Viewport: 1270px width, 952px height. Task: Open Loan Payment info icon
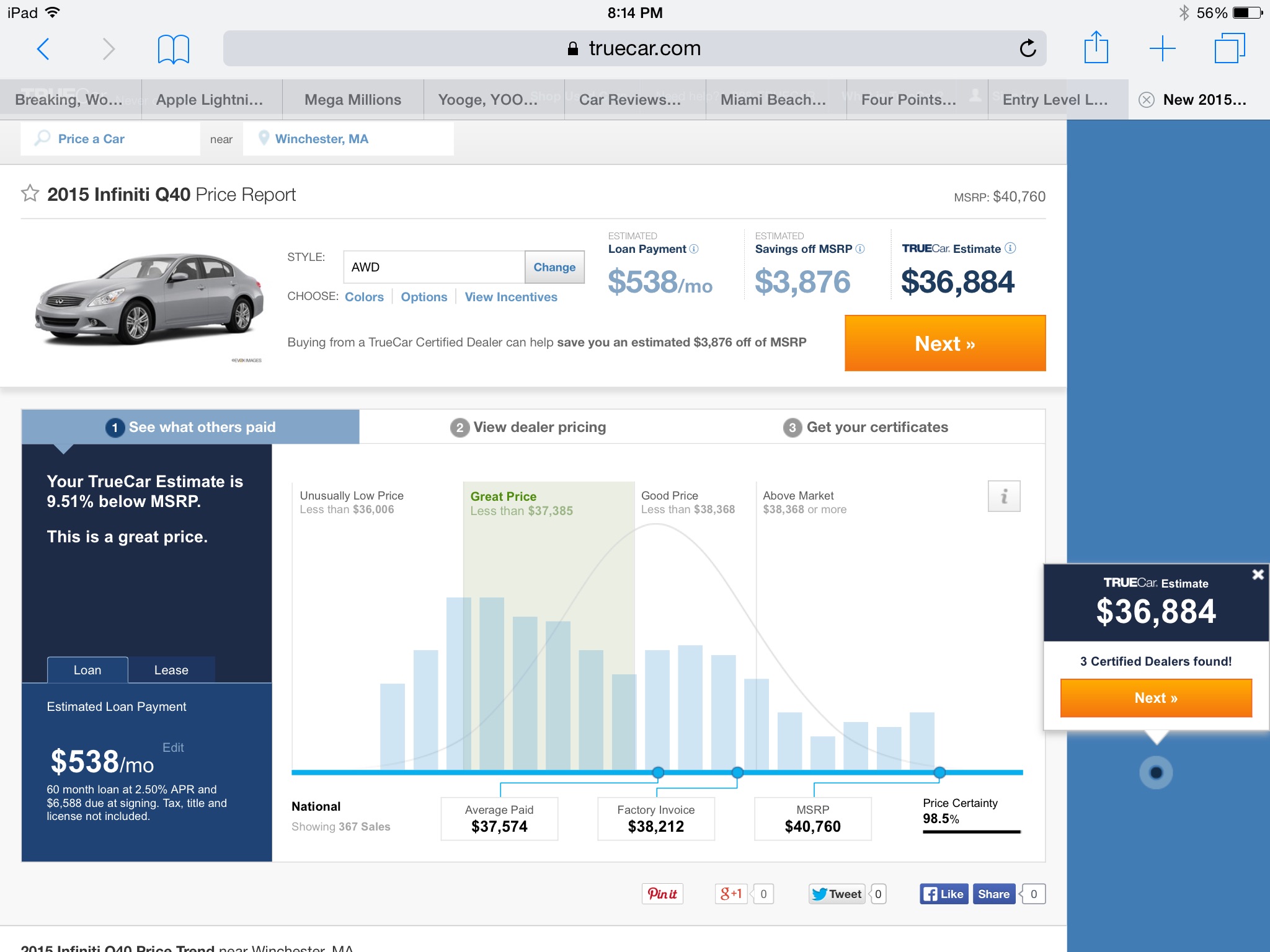(x=694, y=249)
